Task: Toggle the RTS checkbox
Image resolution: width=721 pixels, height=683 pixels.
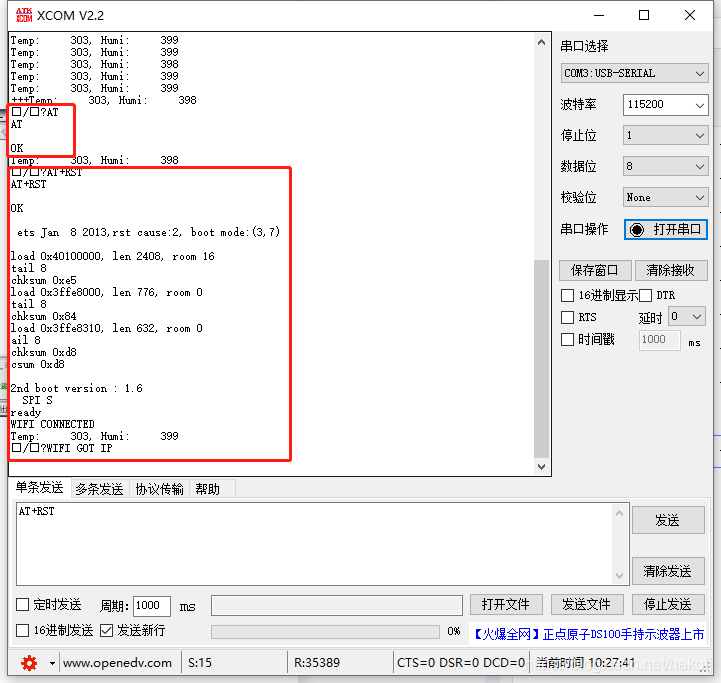Action: (x=567, y=317)
